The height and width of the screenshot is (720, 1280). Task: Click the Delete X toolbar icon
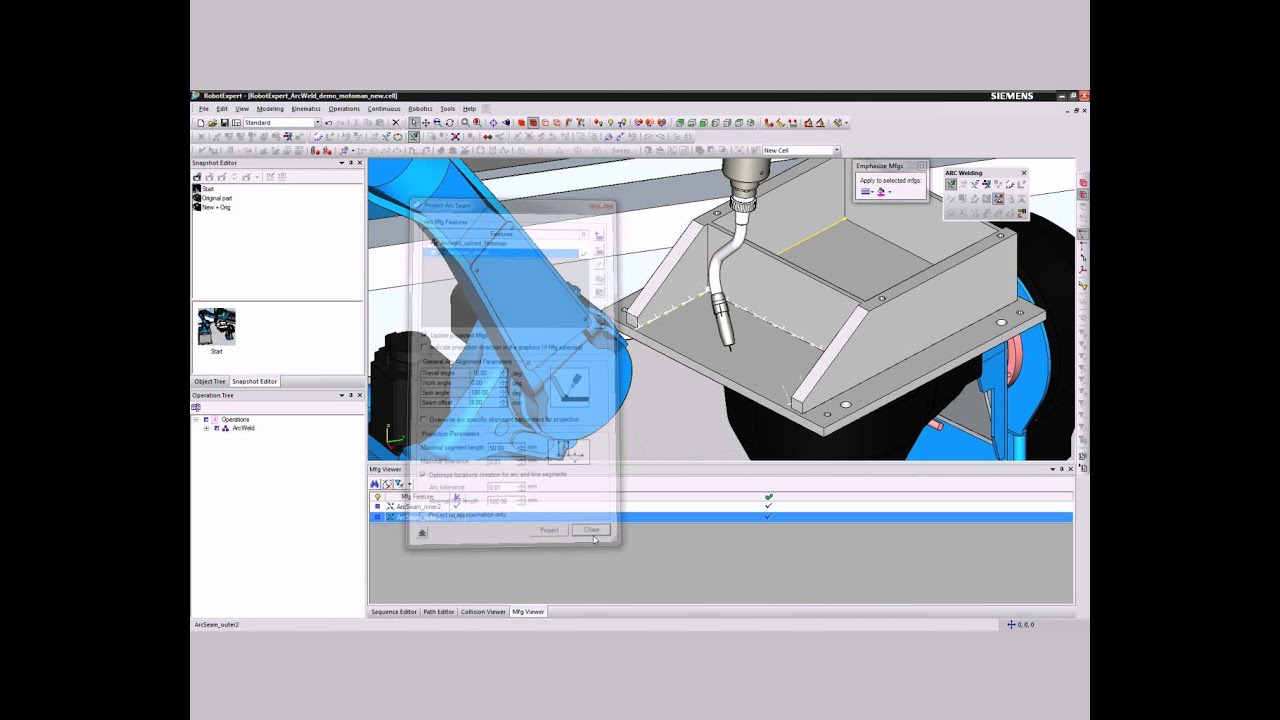point(396,123)
